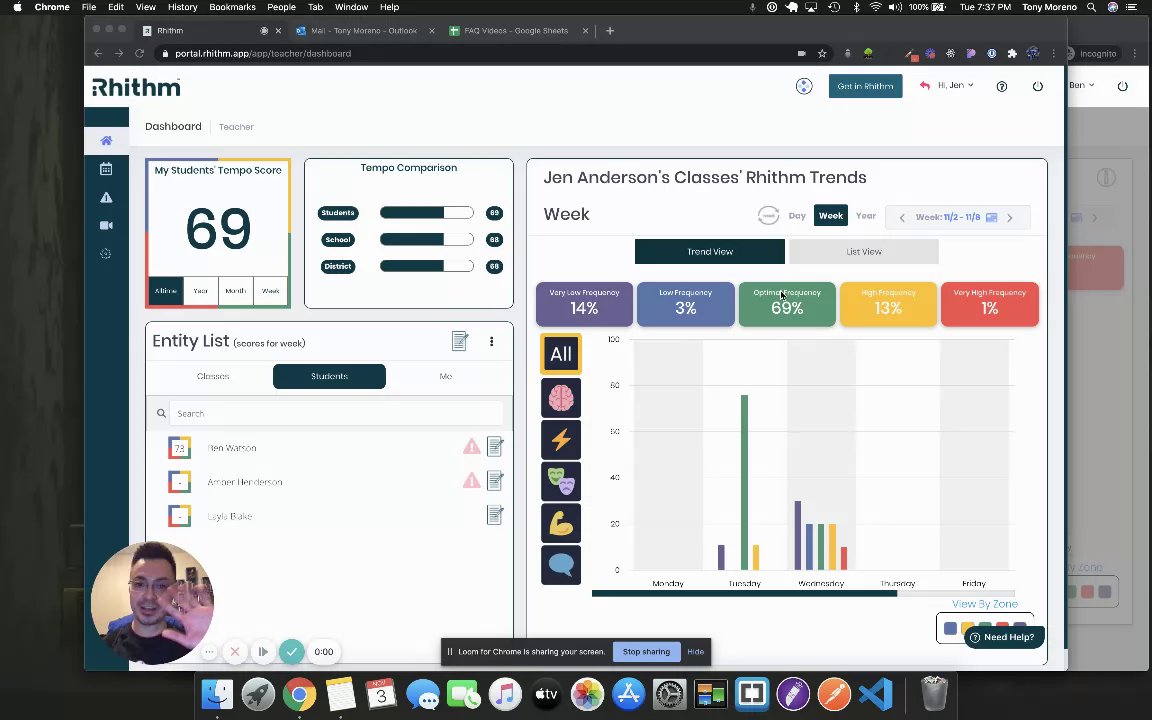1152x720 pixels.
Task: Open notes icon for Ben Watson
Action: pyautogui.click(x=495, y=447)
